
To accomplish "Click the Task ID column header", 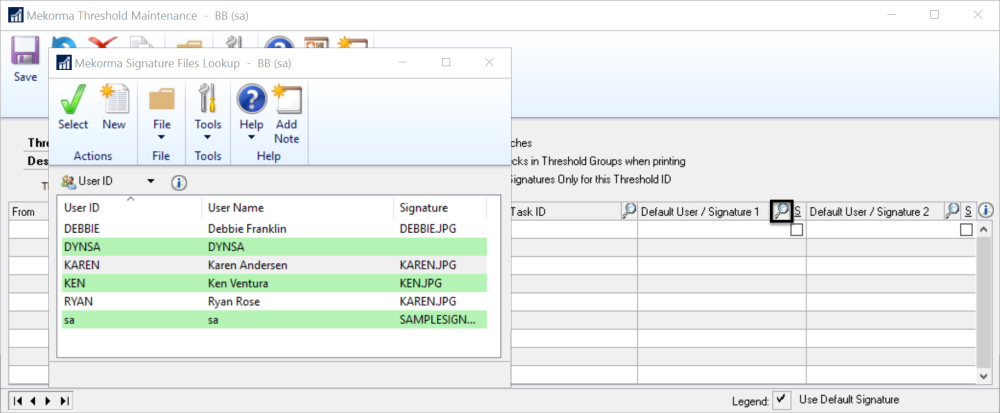I will point(527,211).
